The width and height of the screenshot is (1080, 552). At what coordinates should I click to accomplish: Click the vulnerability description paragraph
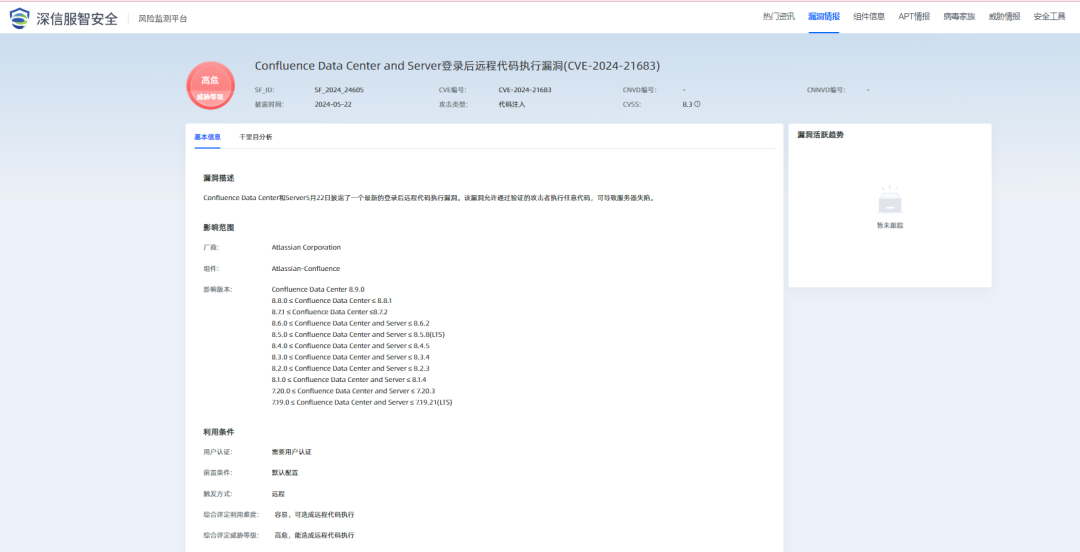[428, 198]
